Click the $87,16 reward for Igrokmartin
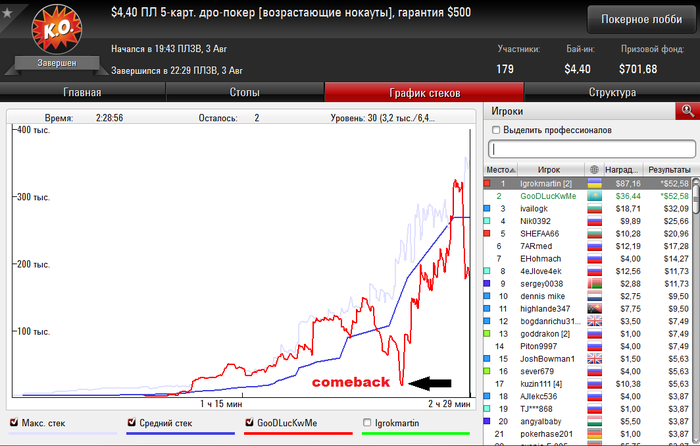The width and height of the screenshot is (700, 446). click(x=628, y=183)
